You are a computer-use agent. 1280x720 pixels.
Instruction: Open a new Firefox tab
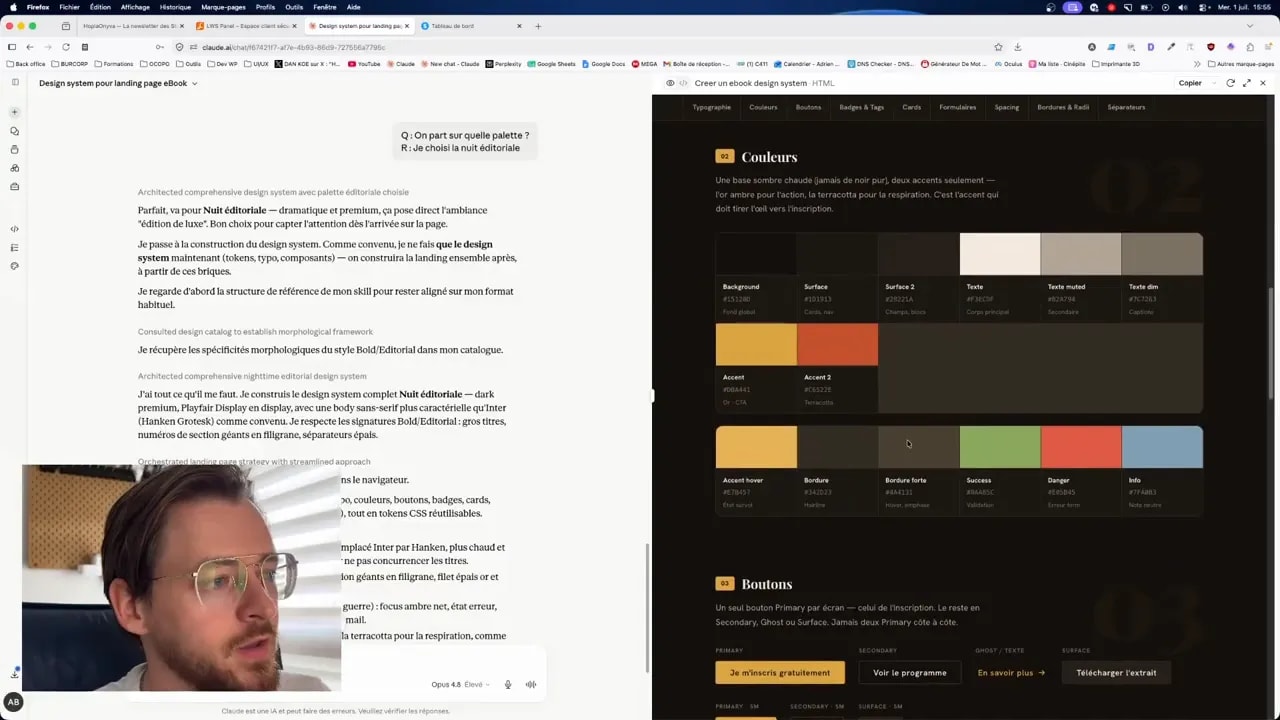[538, 26]
